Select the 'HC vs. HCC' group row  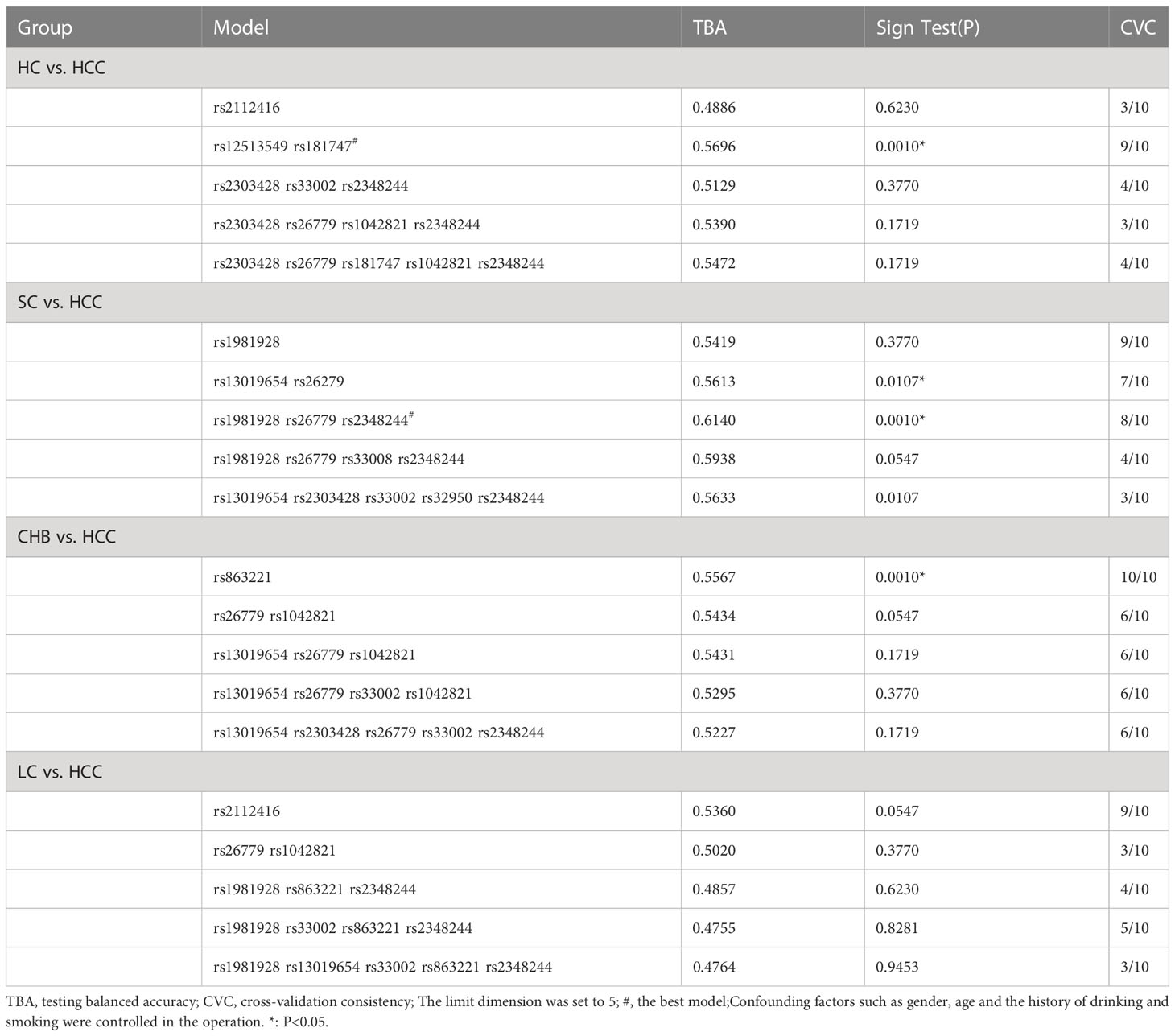pyautogui.click(x=587, y=68)
